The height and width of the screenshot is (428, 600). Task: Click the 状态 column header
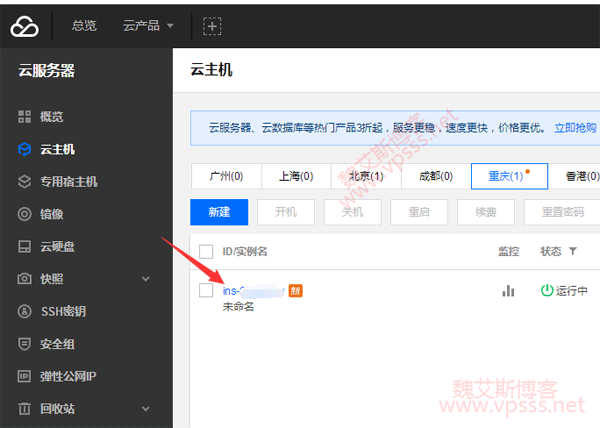(551, 251)
